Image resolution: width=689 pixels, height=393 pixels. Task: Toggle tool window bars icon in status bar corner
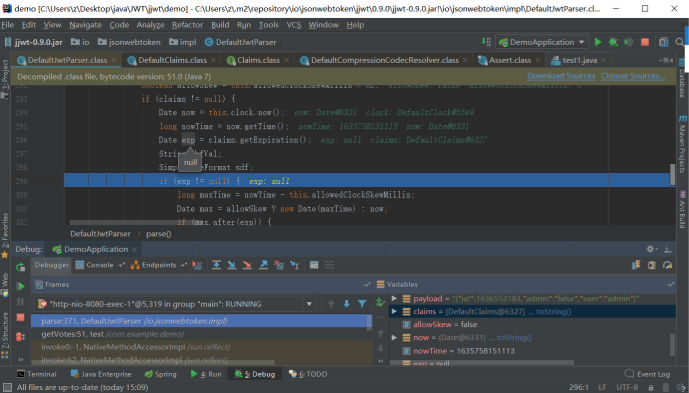tap(7, 387)
